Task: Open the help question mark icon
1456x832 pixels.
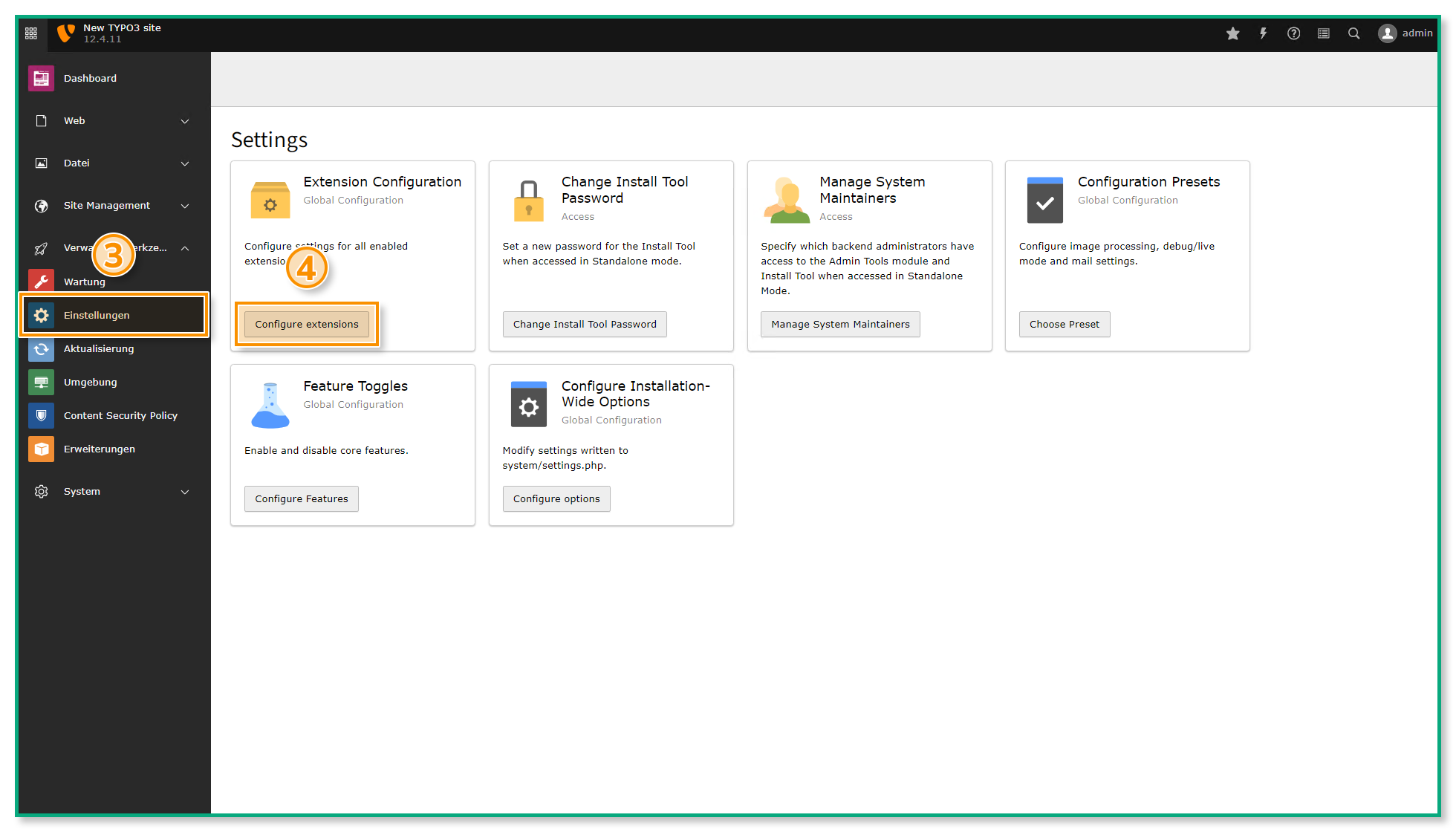Action: point(1293,33)
